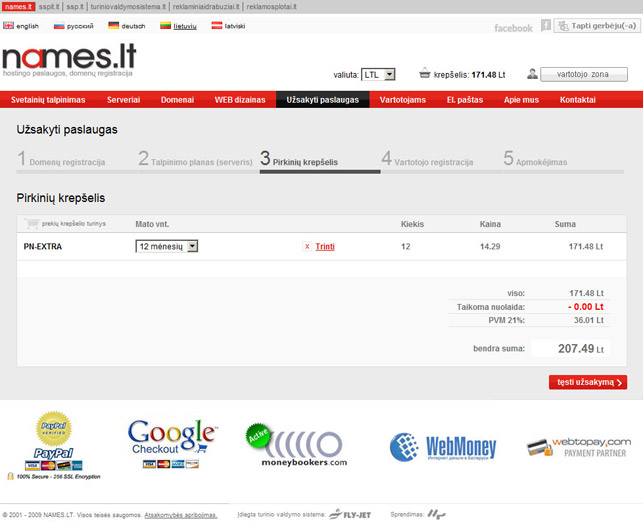Click Tapti gerbėju(-a) button
The width and height of the screenshot is (643, 527).
point(597,26)
